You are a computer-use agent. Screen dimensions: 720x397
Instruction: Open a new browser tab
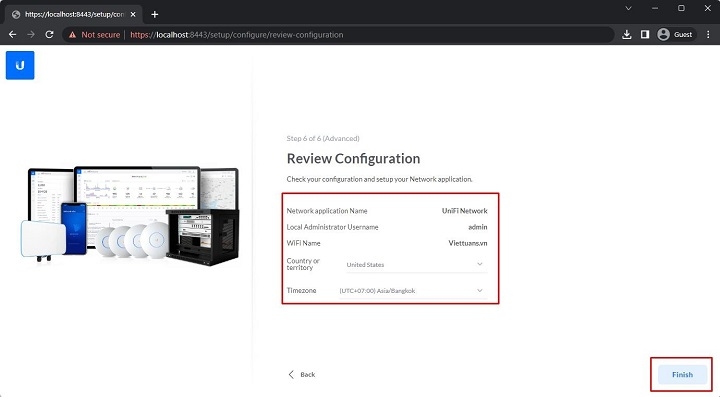point(154,14)
